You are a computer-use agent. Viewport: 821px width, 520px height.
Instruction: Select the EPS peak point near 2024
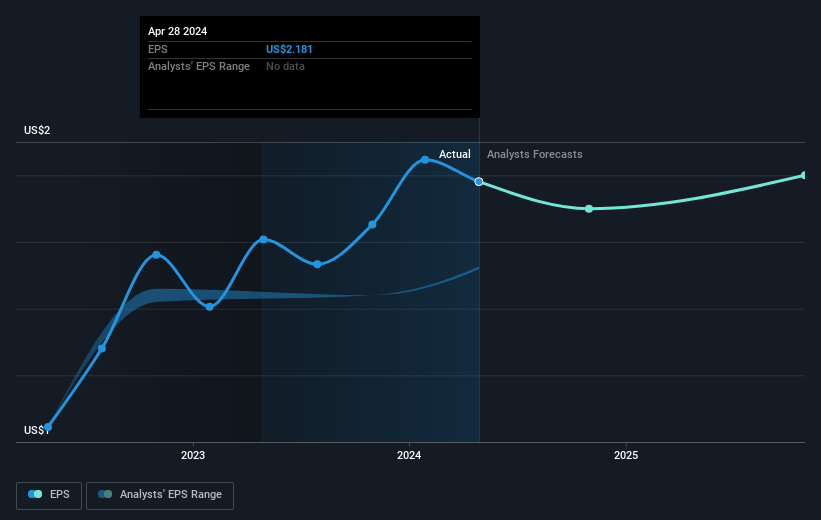tap(425, 160)
